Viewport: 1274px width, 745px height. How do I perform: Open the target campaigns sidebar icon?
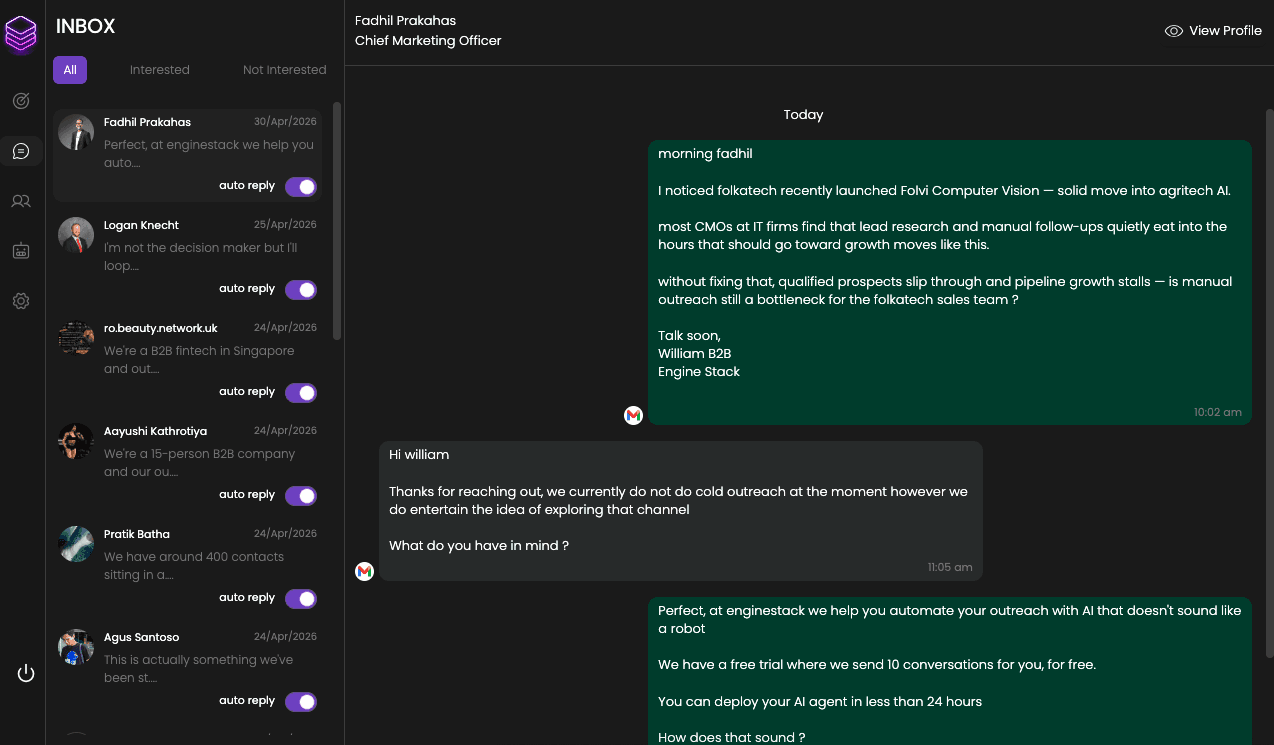tap(21, 101)
